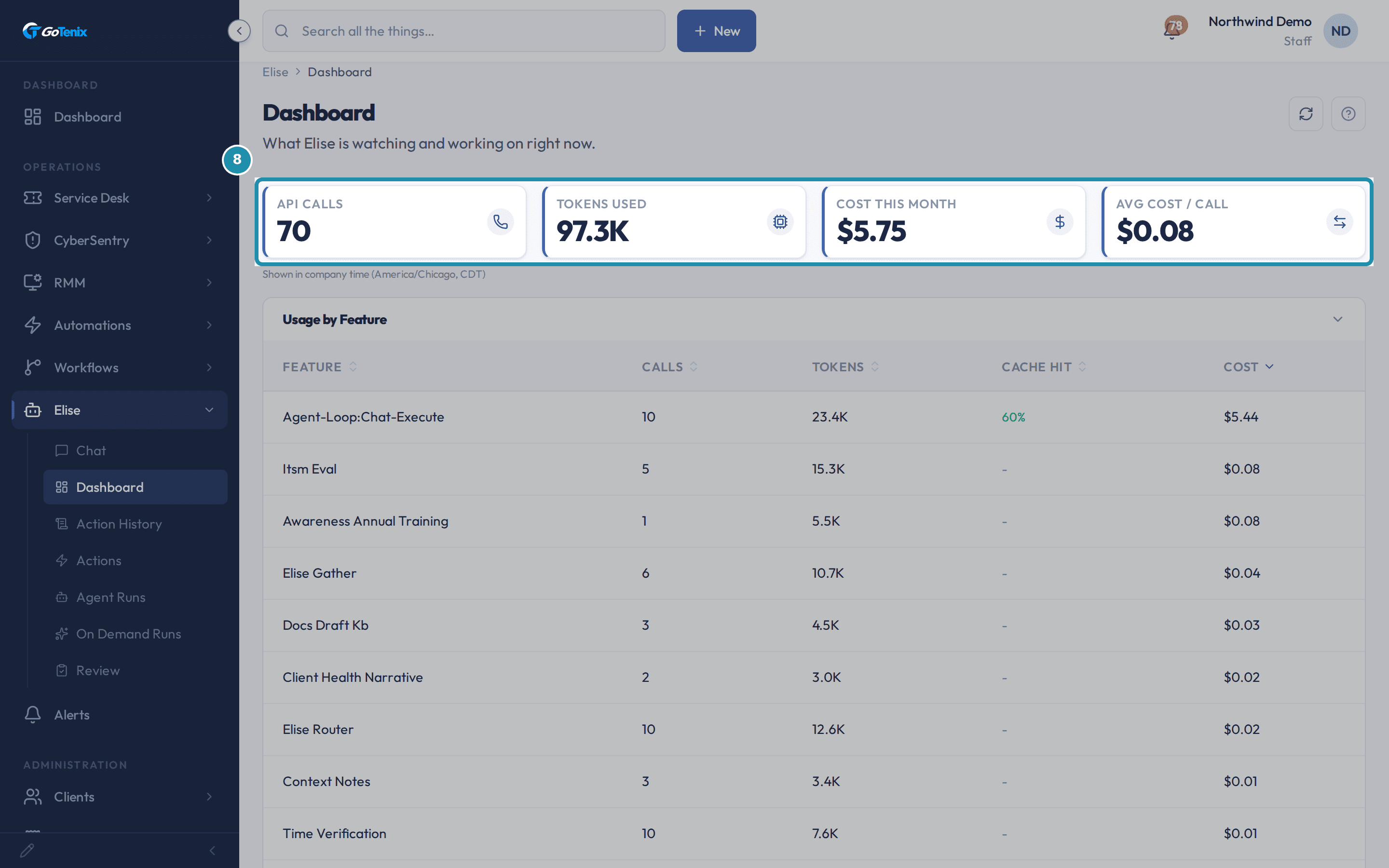Expand the Workflows section
Viewport: 1389px width, 868px height.
click(x=120, y=367)
